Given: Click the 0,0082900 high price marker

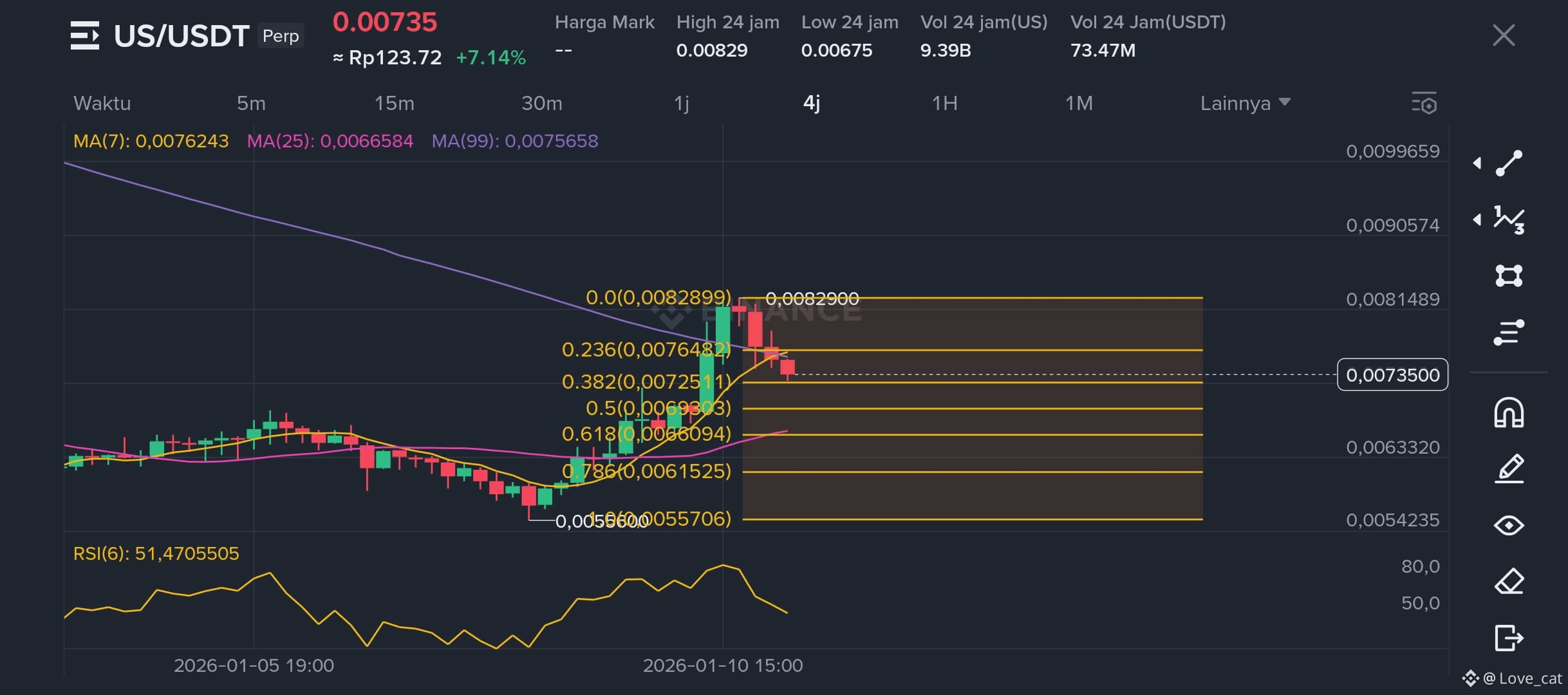Looking at the screenshot, I should click(812, 299).
